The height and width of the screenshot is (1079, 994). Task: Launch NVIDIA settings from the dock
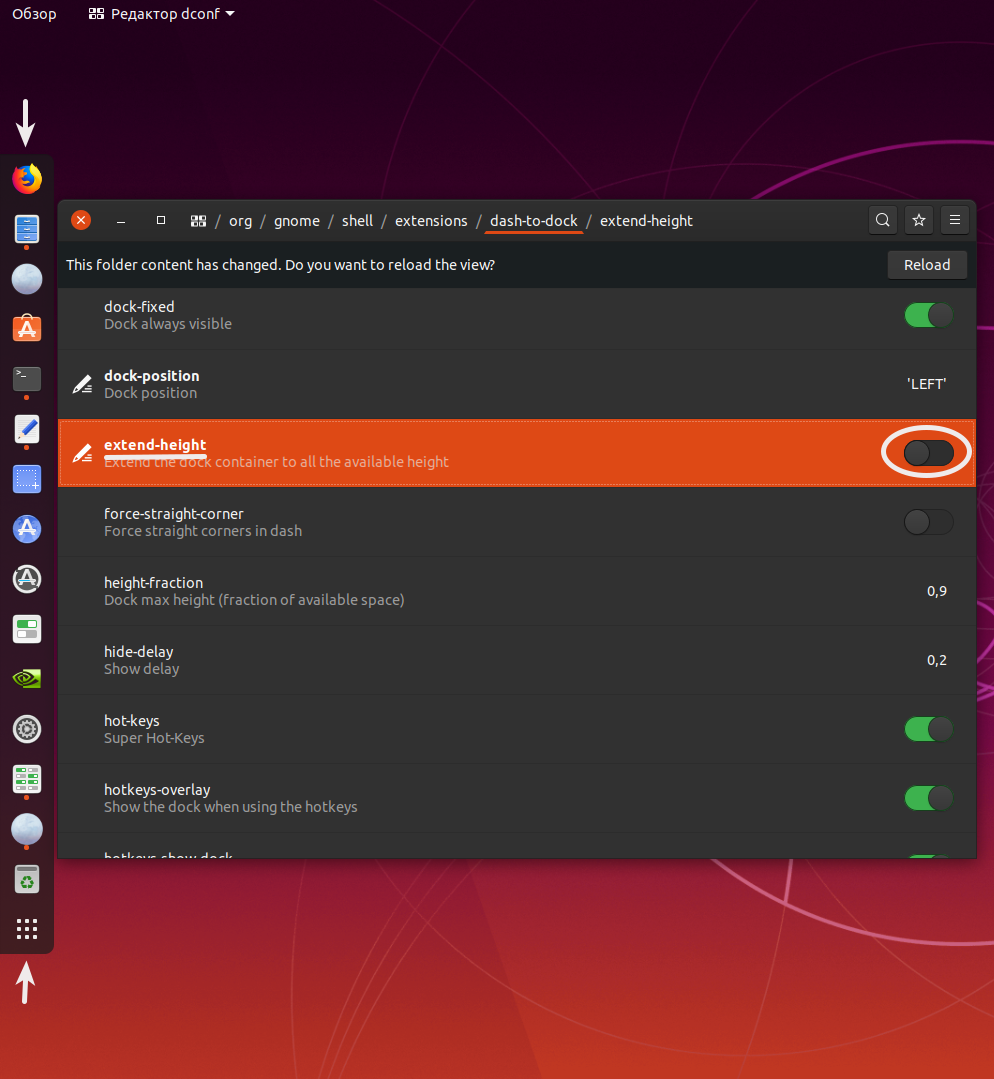click(27, 679)
